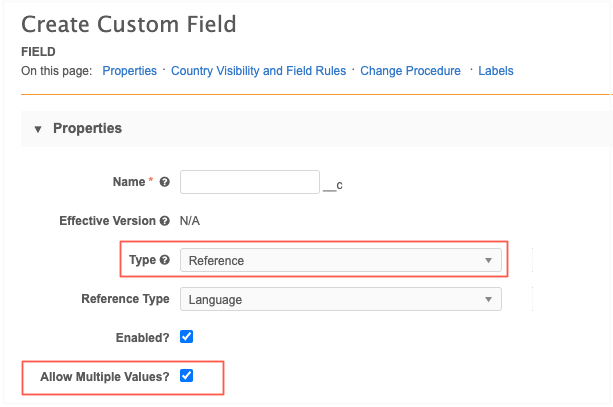The height and width of the screenshot is (407, 613).
Task: Open the Type dropdown showing Reference
Action: 340,260
